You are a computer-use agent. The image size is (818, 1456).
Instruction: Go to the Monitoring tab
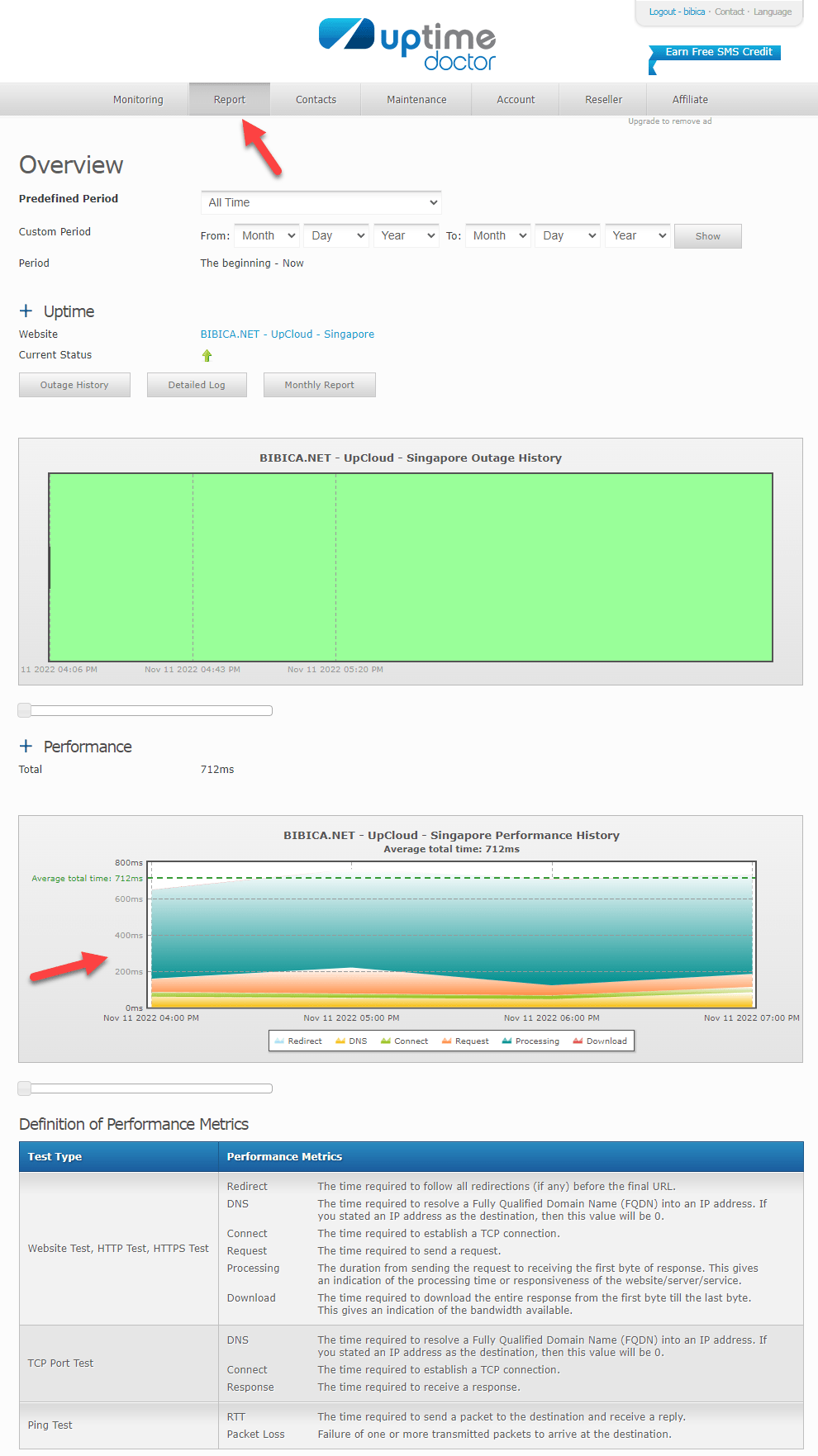pyautogui.click(x=138, y=99)
